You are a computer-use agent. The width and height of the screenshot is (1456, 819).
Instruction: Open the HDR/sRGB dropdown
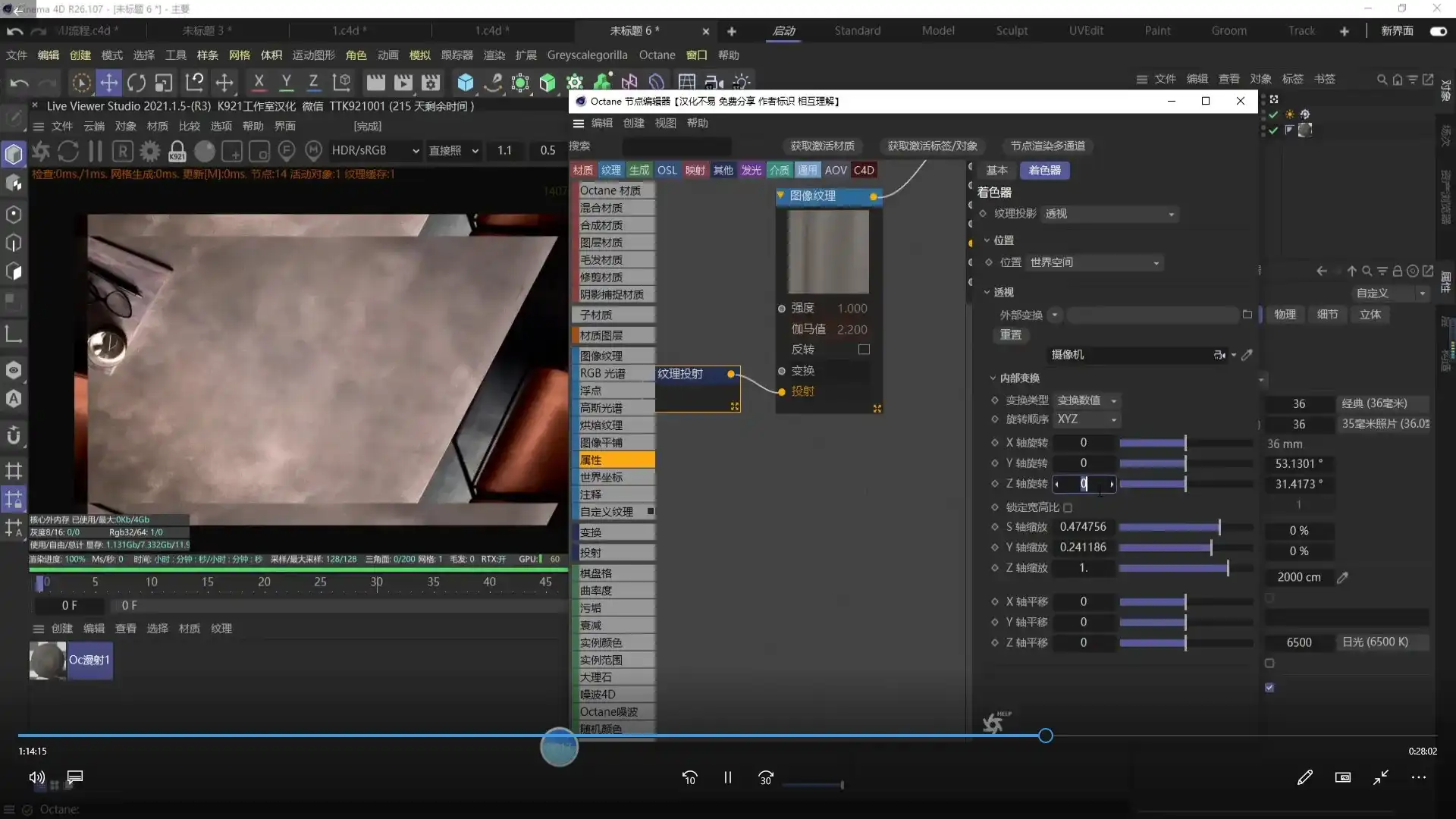[x=375, y=151]
